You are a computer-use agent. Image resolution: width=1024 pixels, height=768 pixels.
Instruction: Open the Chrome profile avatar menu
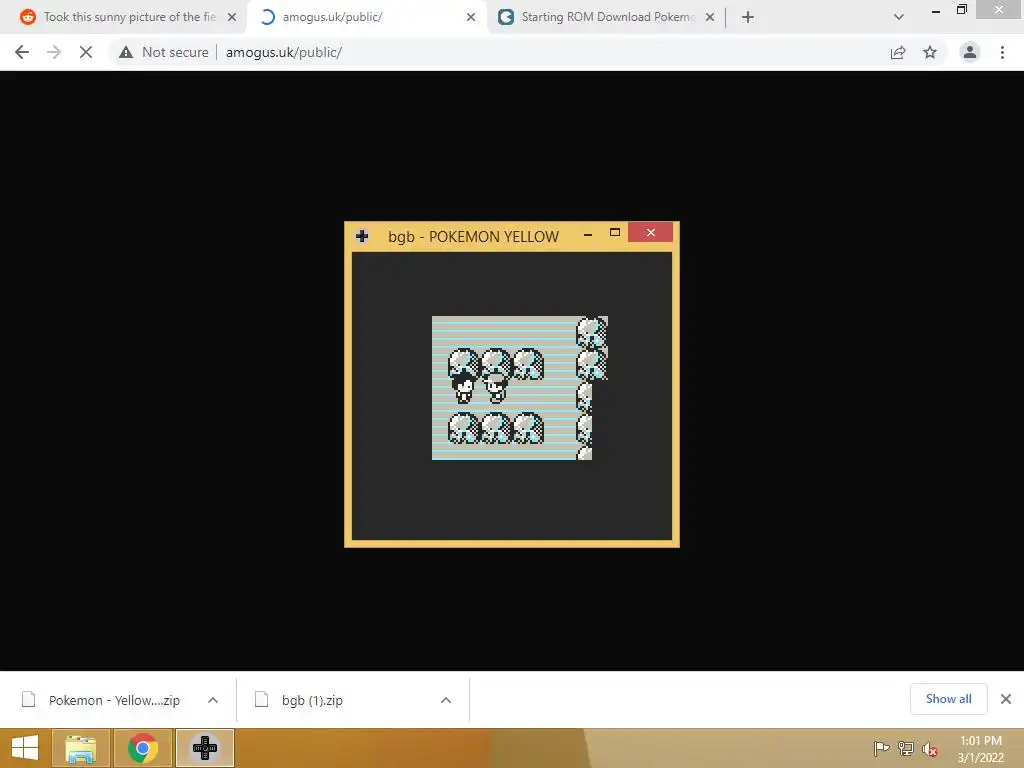970,52
